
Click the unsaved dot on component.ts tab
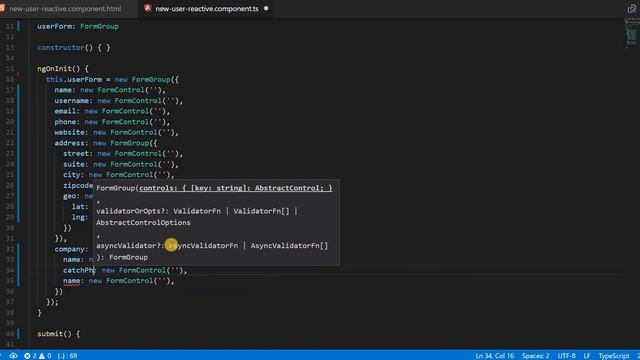[266, 8]
